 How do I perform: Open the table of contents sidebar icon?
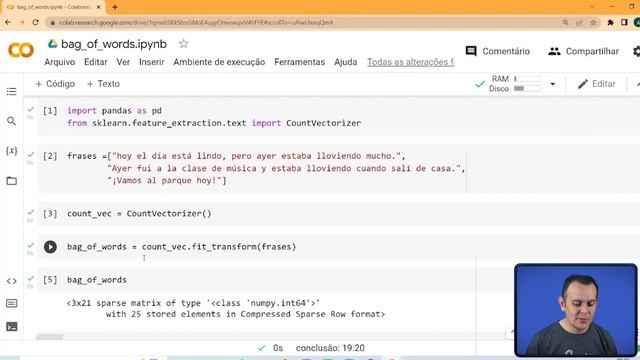(x=11, y=91)
